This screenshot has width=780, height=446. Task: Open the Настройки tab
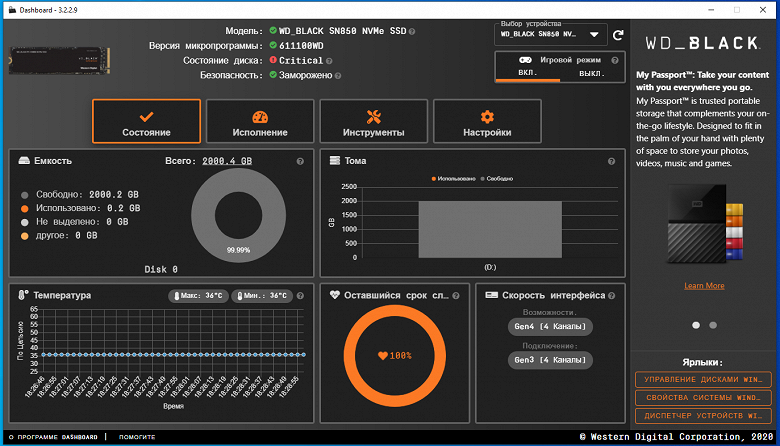point(487,121)
